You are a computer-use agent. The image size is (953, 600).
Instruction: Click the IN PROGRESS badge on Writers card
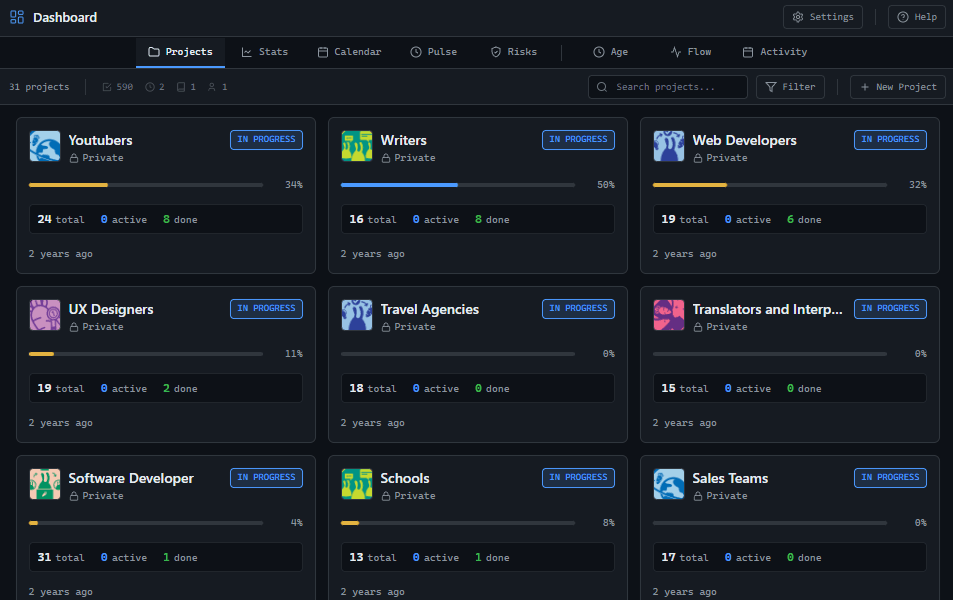pyautogui.click(x=578, y=140)
